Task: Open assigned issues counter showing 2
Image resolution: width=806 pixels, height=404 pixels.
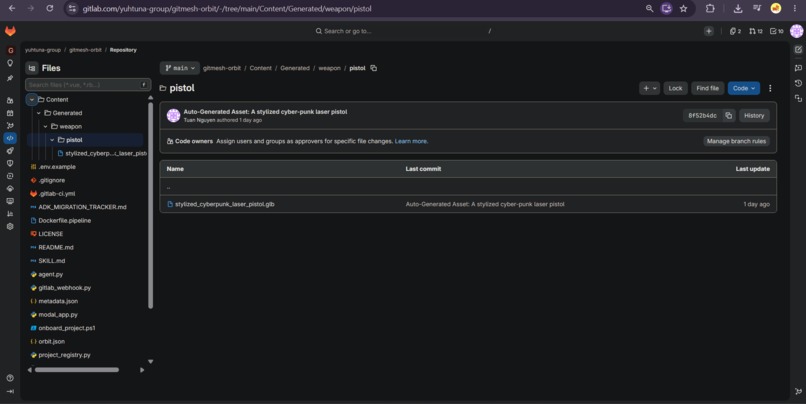Action: coord(736,31)
